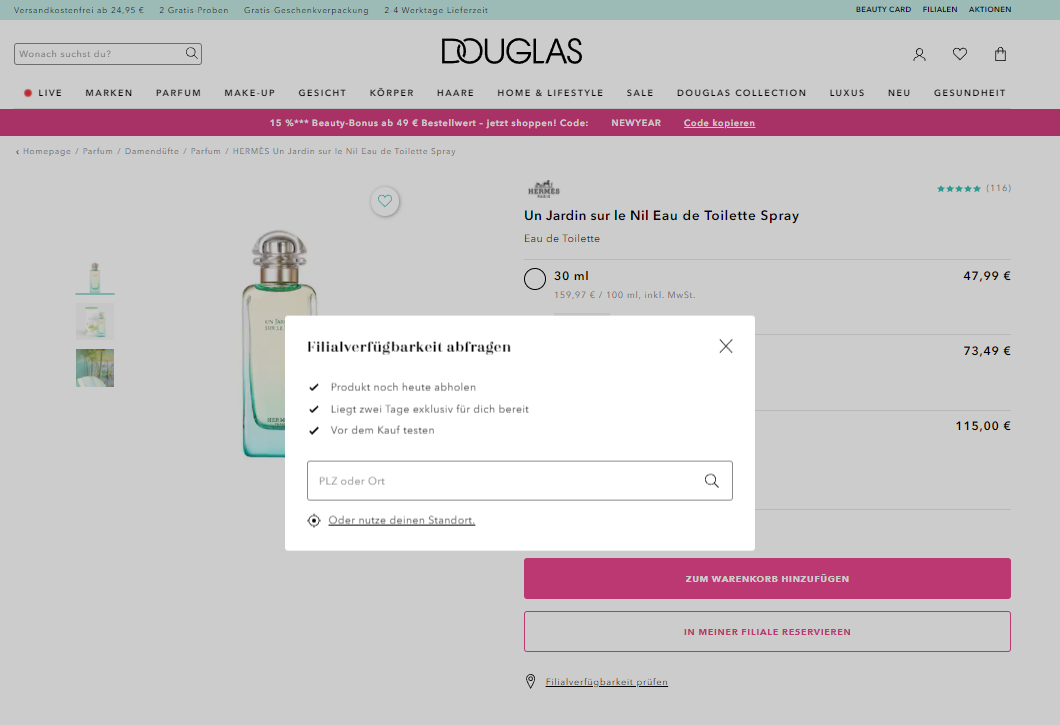
Task: Click the 47,99 € price
Action: point(987,276)
